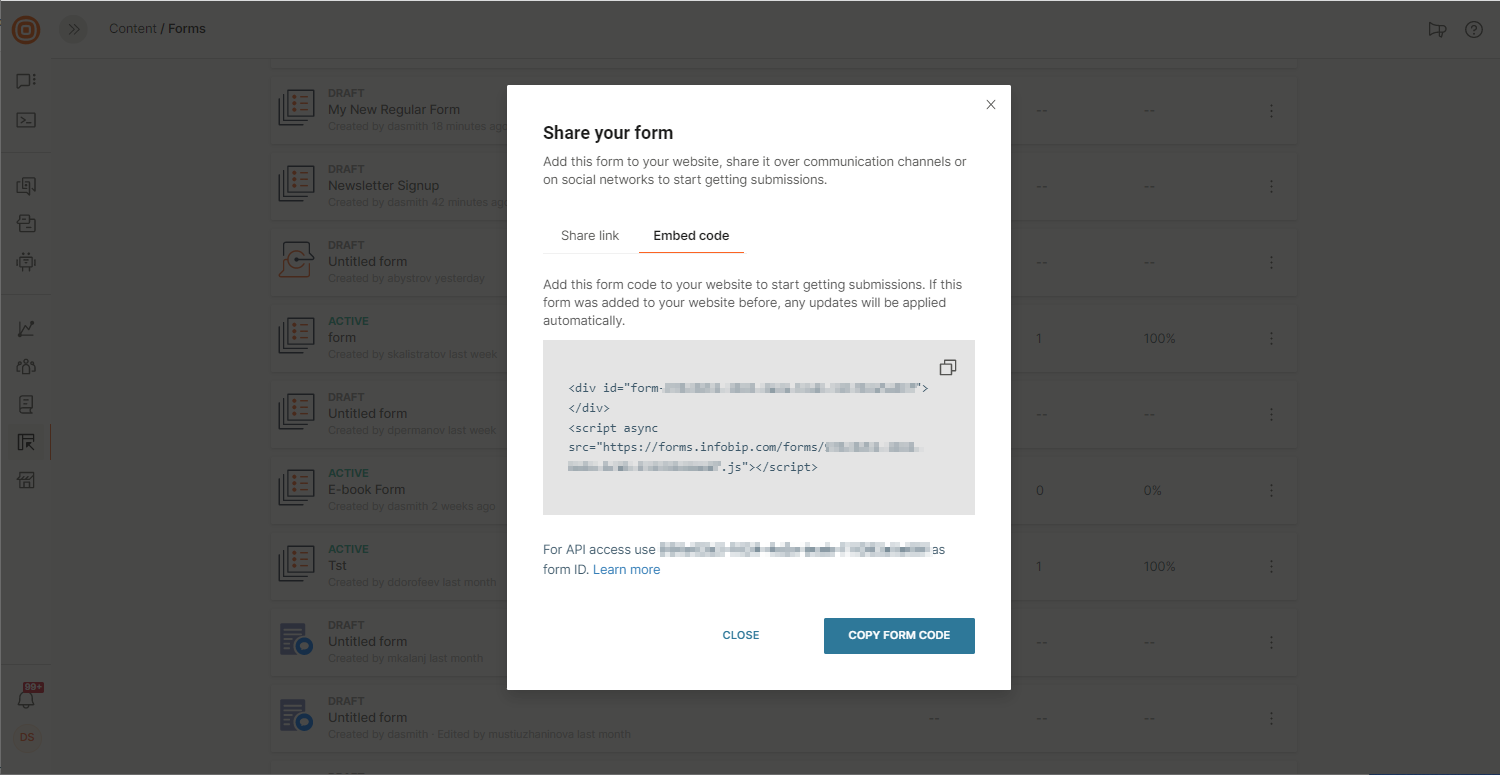This screenshot has width=1500, height=775.
Task: Open the chatbot robot icon in sidebar
Action: point(26,262)
